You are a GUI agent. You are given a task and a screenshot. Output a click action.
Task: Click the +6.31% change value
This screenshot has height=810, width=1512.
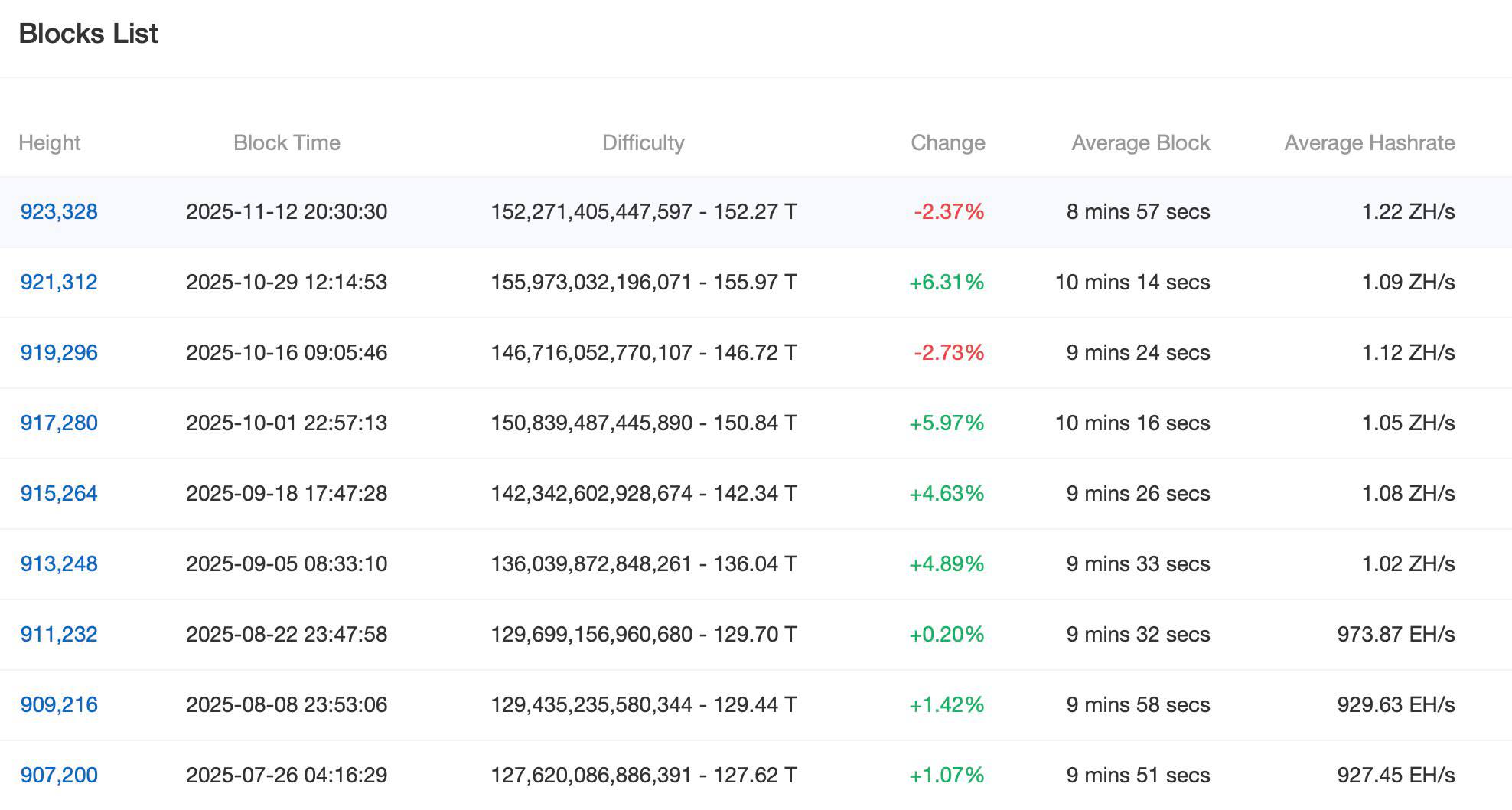[946, 283]
